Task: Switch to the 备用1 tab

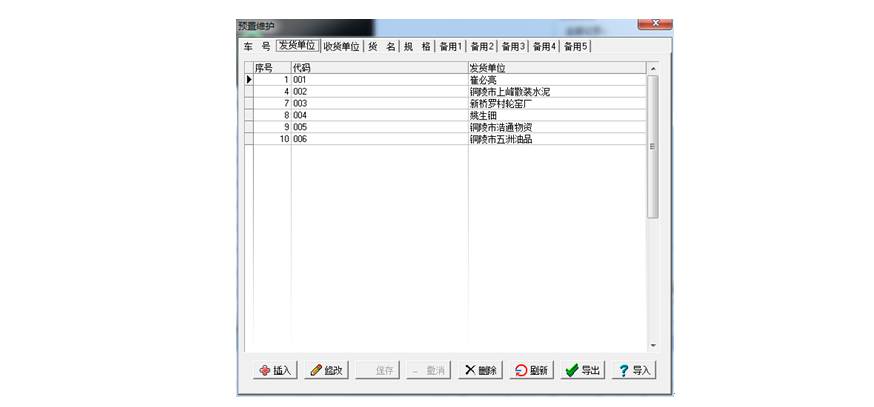Action: pos(450,46)
